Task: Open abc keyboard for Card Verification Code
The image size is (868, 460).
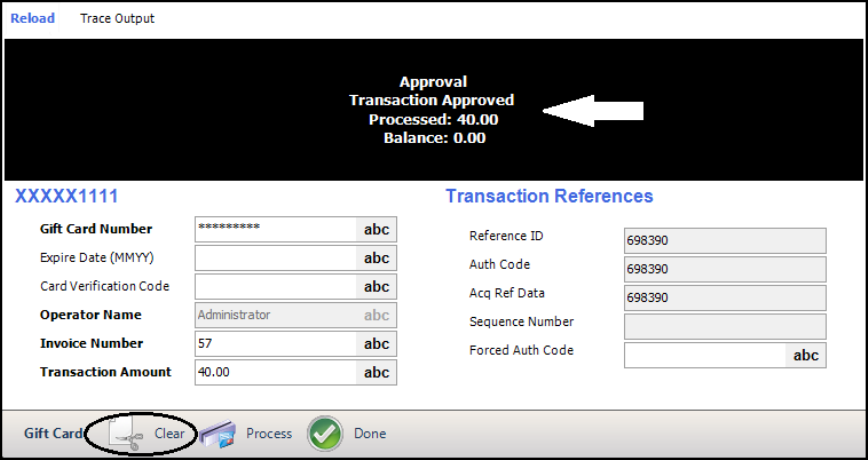Action: [376, 287]
